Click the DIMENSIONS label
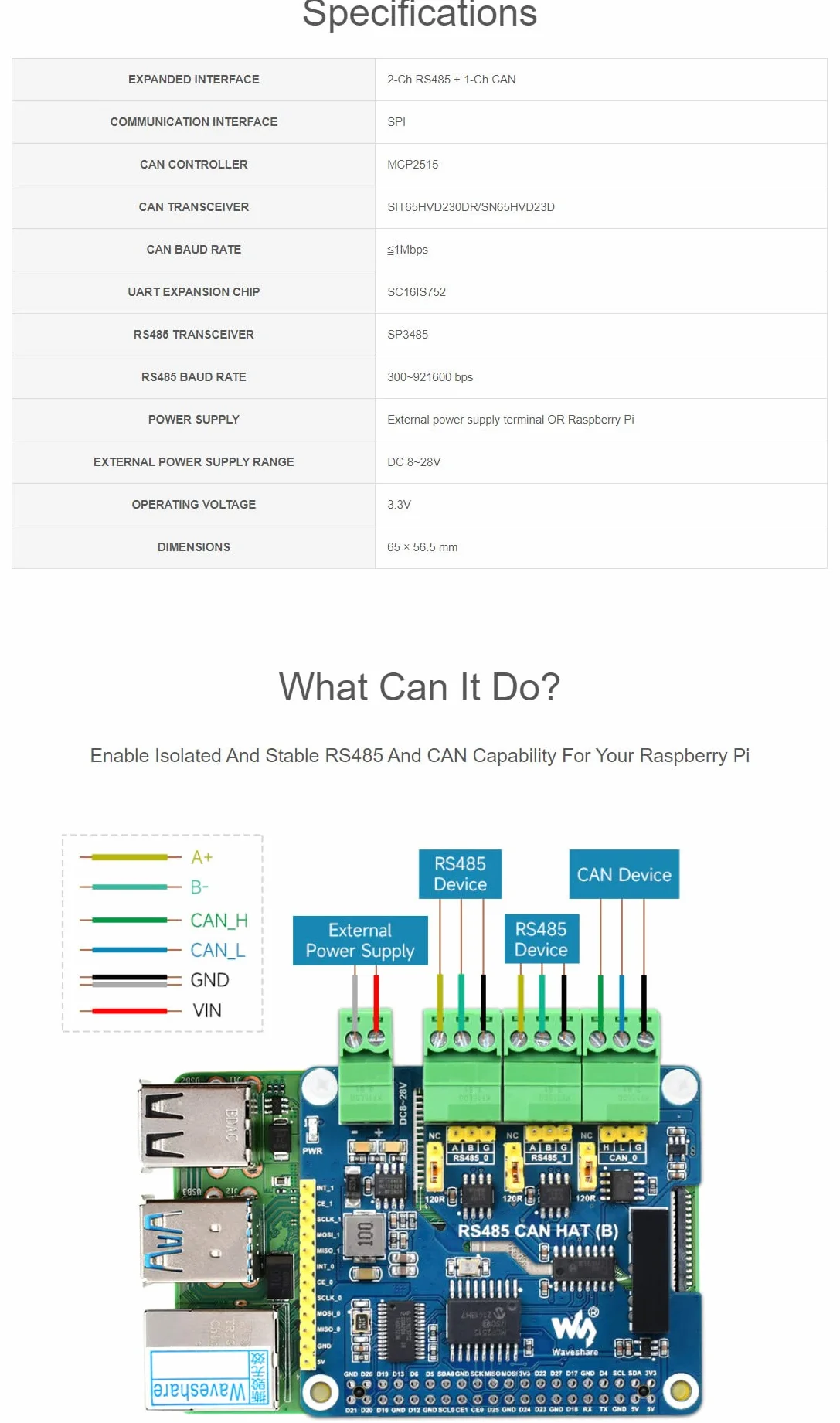The image size is (840, 1423). click(193, 547)
